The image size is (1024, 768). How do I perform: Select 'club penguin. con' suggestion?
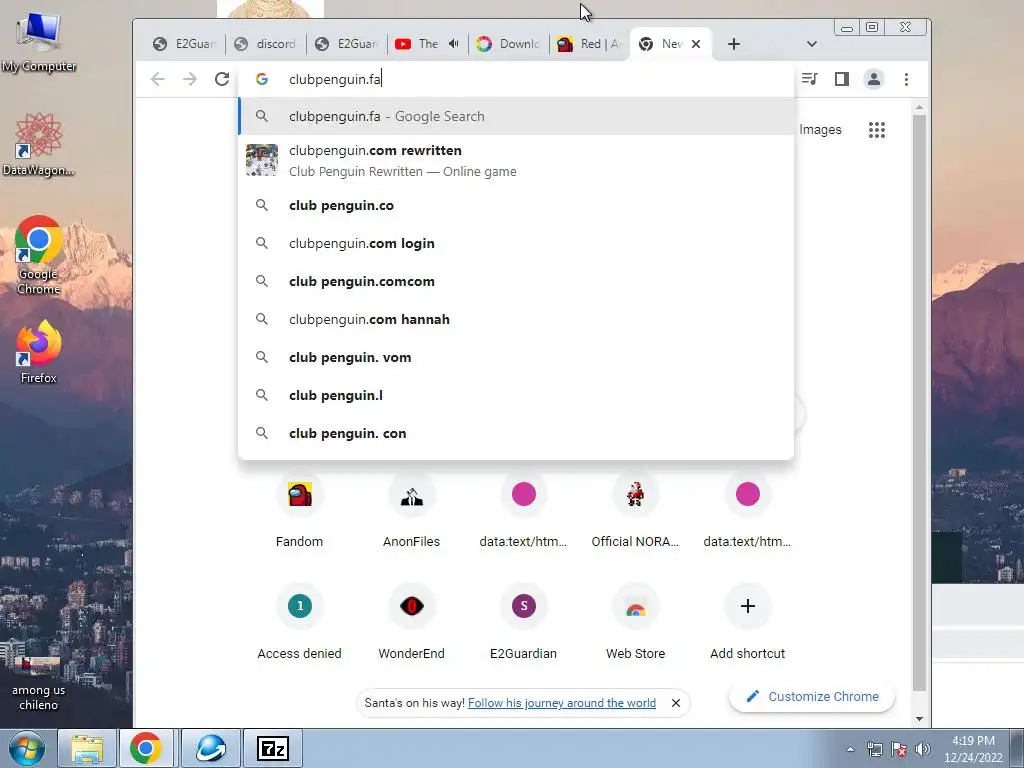coord(516,433)
